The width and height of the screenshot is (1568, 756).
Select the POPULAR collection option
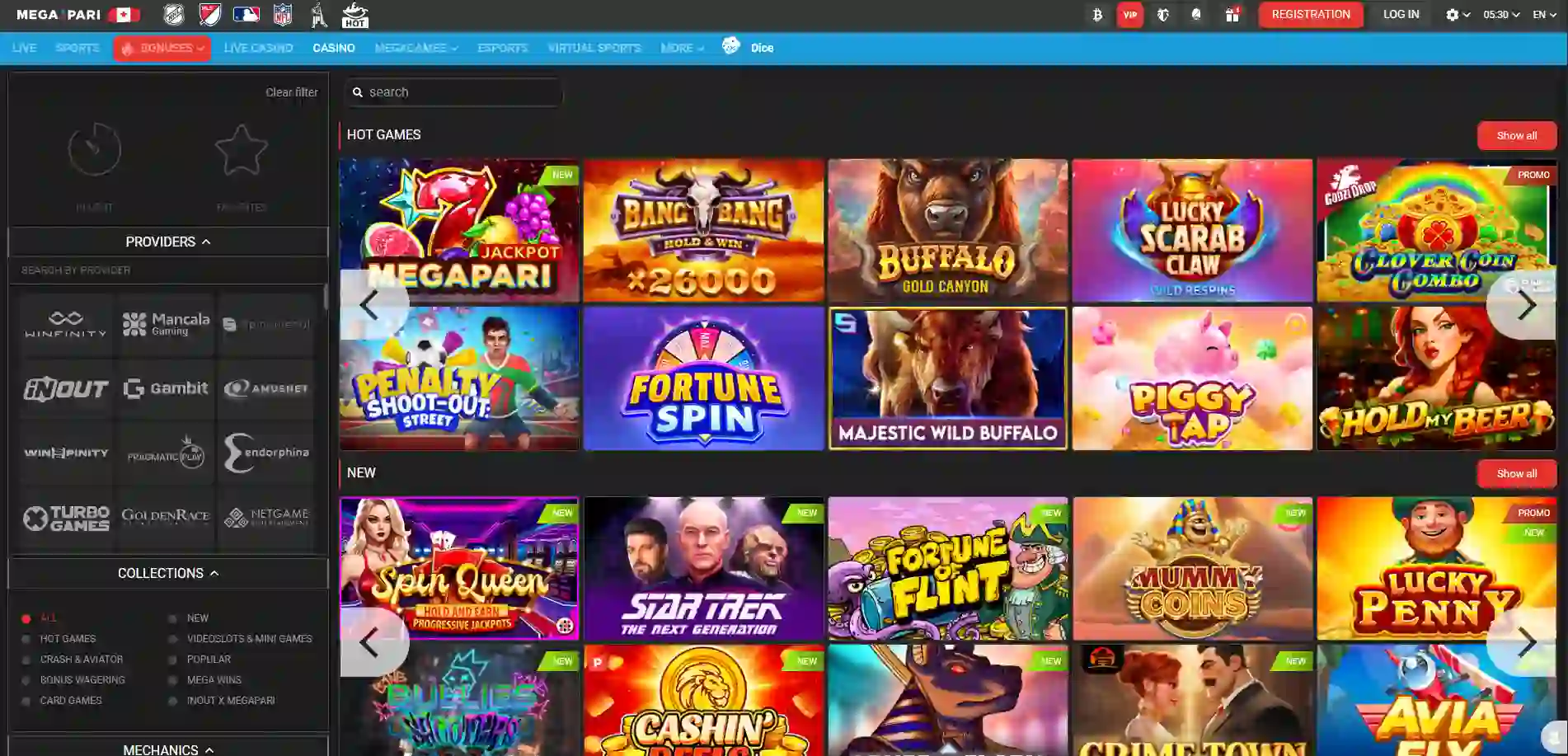point(208,659)
